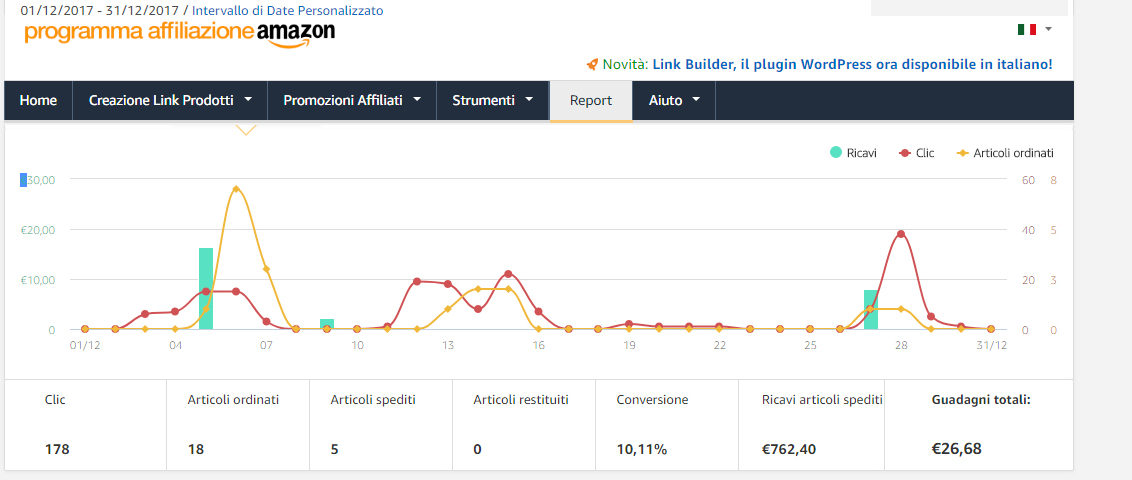Click the revenue bar for 05/12
The width and height of the screenshot is (1132, 480).
[206, 289]
